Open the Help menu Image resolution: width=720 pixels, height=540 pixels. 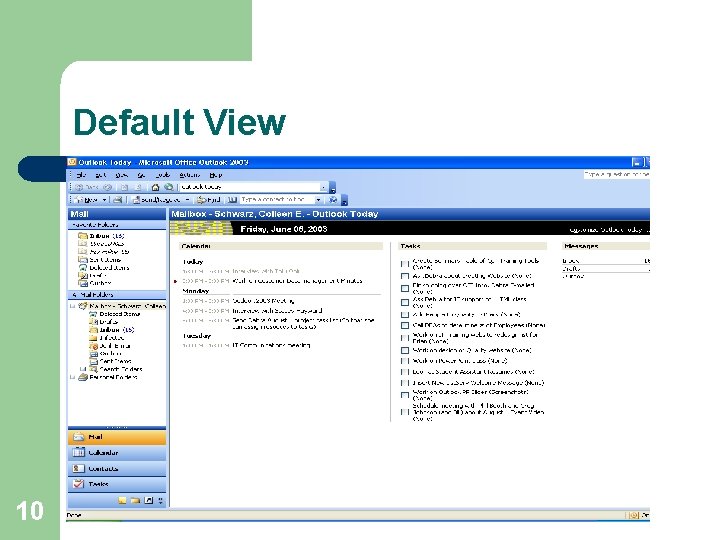point(215,175)
